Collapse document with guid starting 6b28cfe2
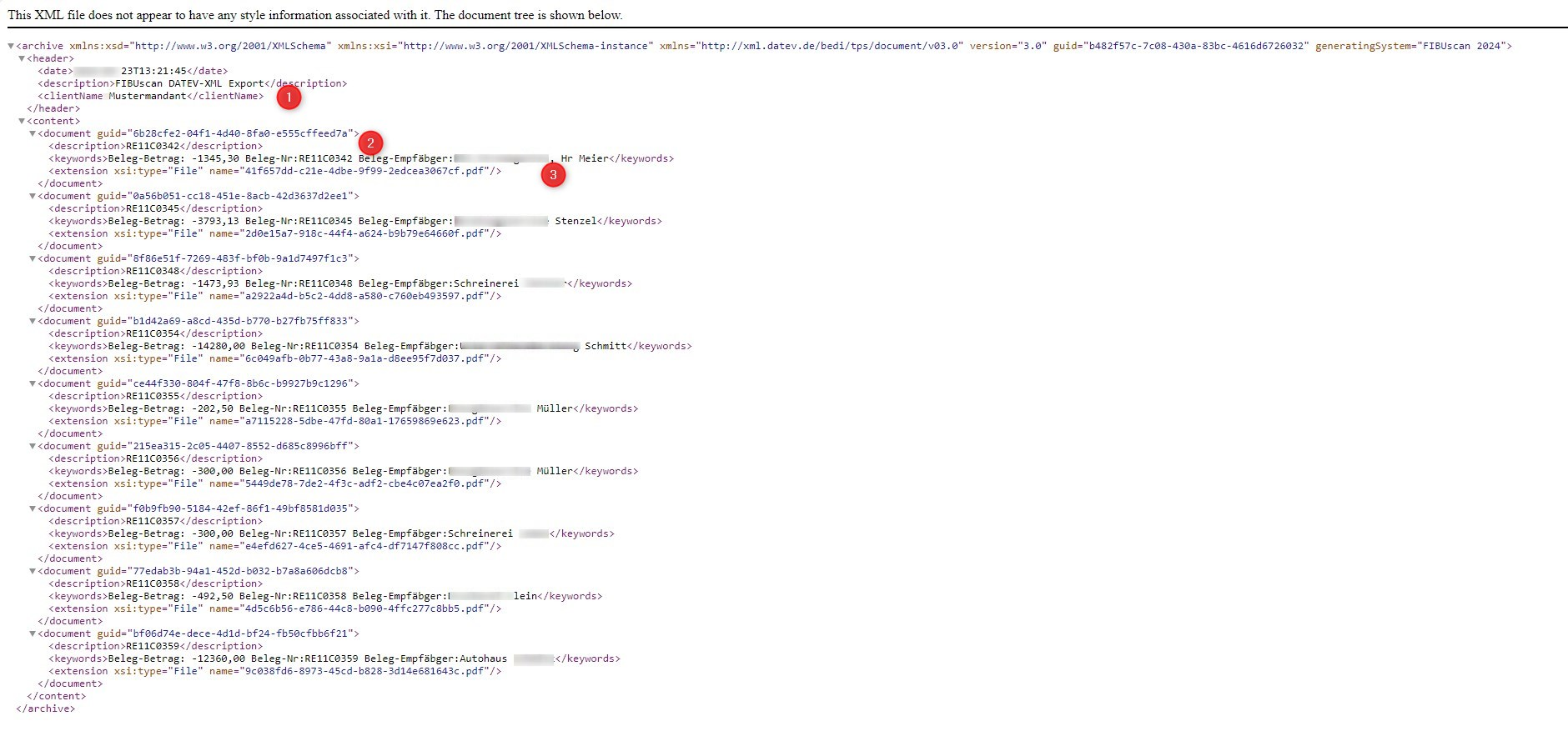 33,133
